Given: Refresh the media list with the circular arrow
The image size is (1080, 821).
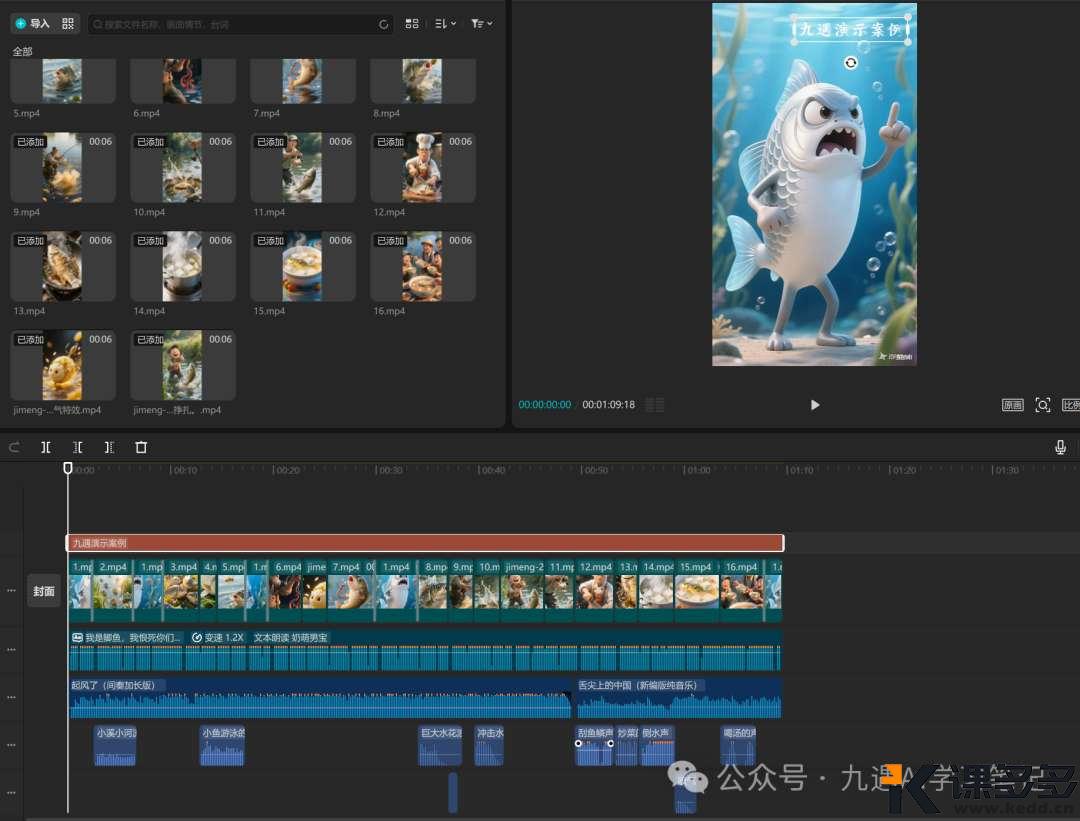Looking at the screenshot, I should pos(384,24).
